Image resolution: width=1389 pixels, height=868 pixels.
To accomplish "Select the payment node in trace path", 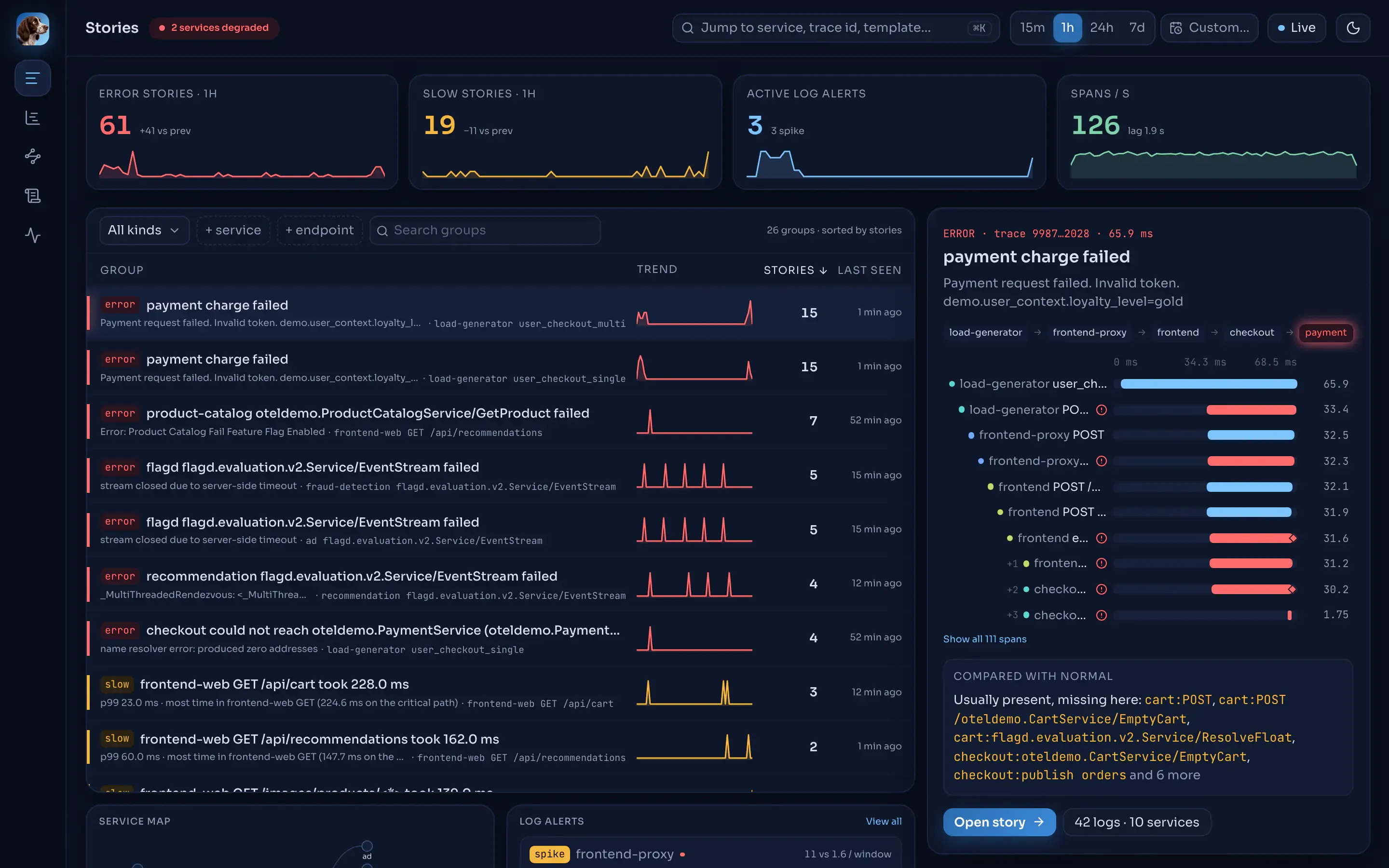I will pos(1325,332).
